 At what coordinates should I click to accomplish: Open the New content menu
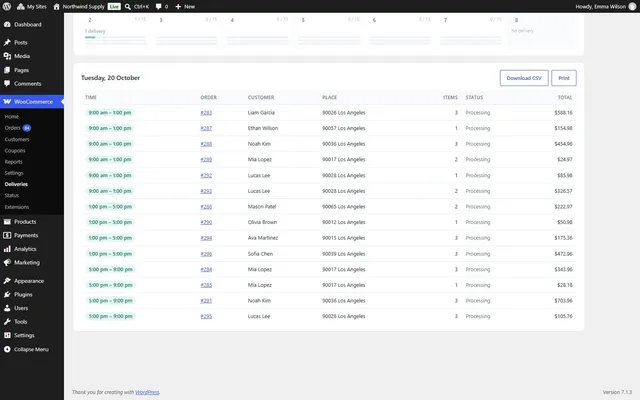pyautogui.click(x=184, y=7)
